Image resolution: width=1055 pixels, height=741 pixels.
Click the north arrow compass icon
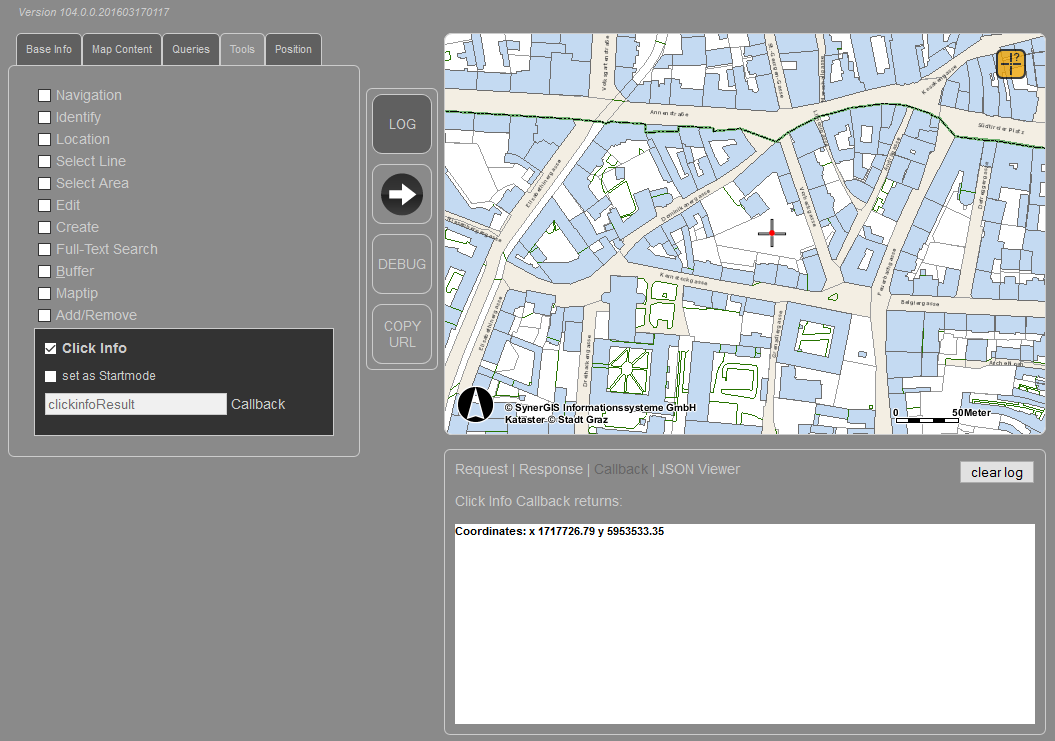[x=475, y=403]
